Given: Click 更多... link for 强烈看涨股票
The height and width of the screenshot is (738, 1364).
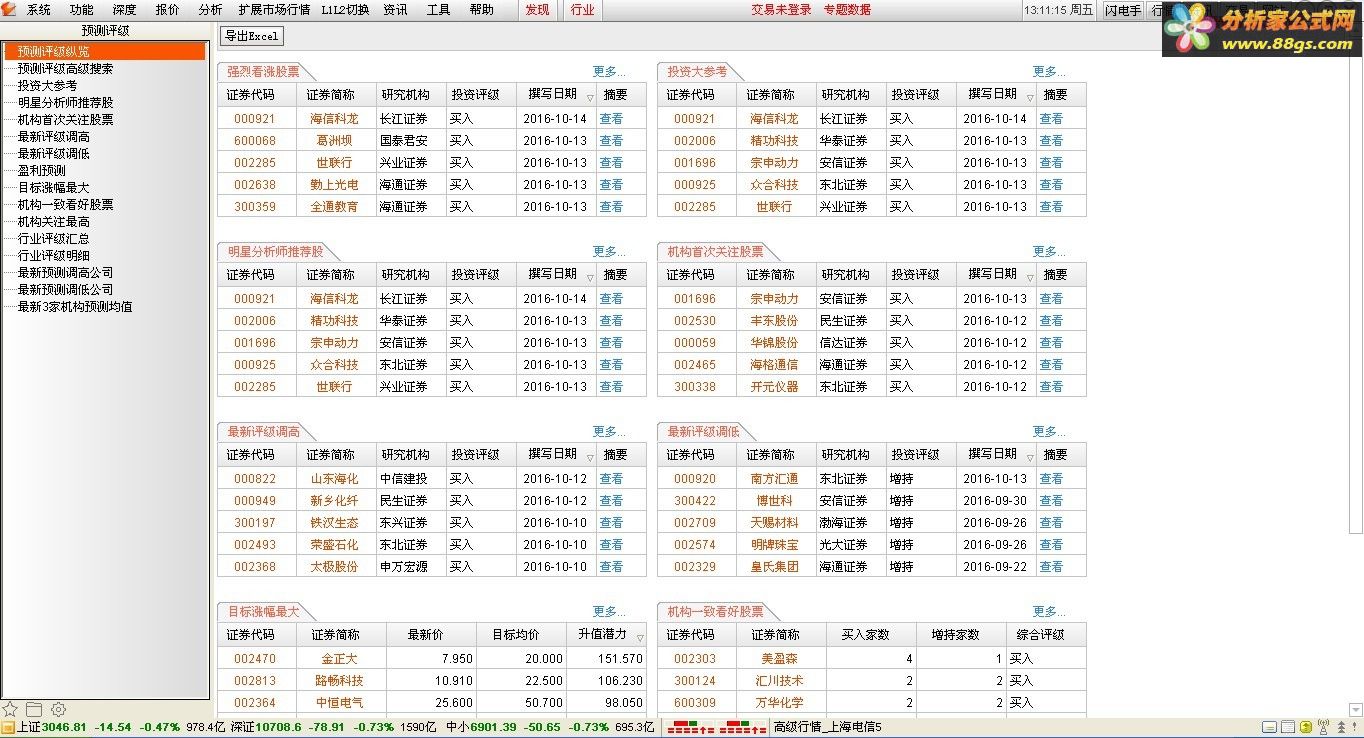Looking at the screenshot, I should pyautogui.click(x=609, y=72).
